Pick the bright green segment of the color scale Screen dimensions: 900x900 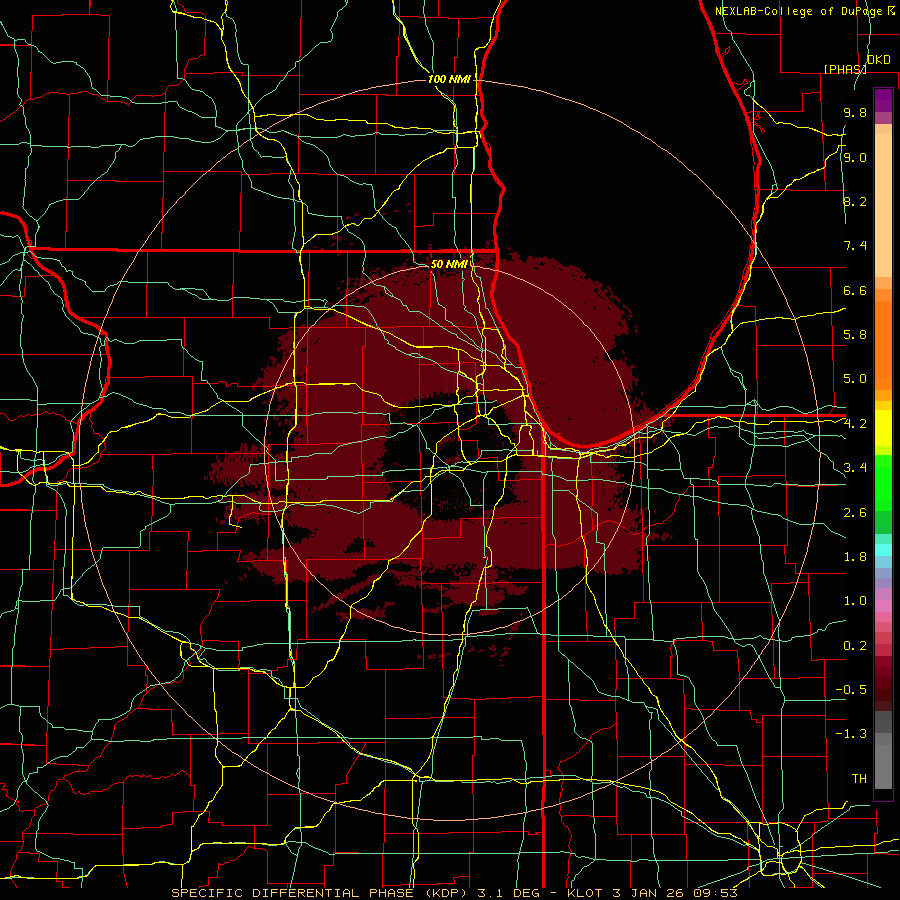(x=883, y=483)
